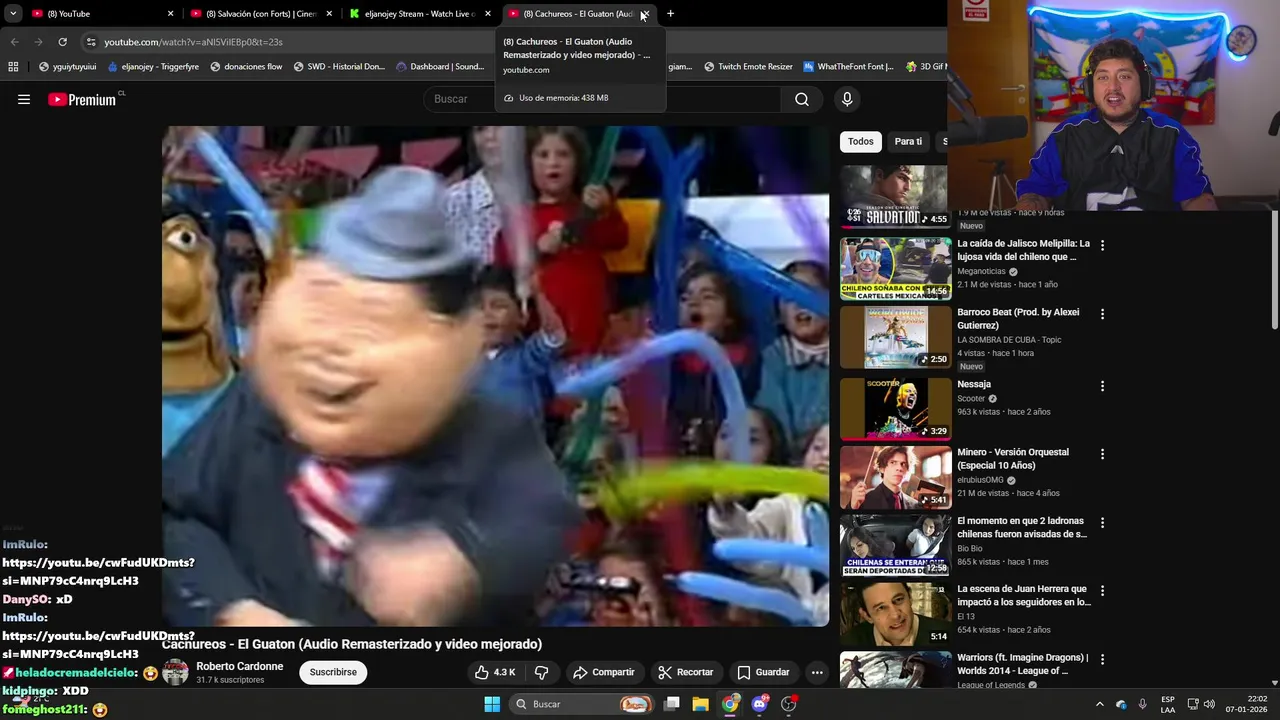1280x720 pixels.
Task: Dislike the video with the thumbs-down icon
Action: tap(541, 672)
